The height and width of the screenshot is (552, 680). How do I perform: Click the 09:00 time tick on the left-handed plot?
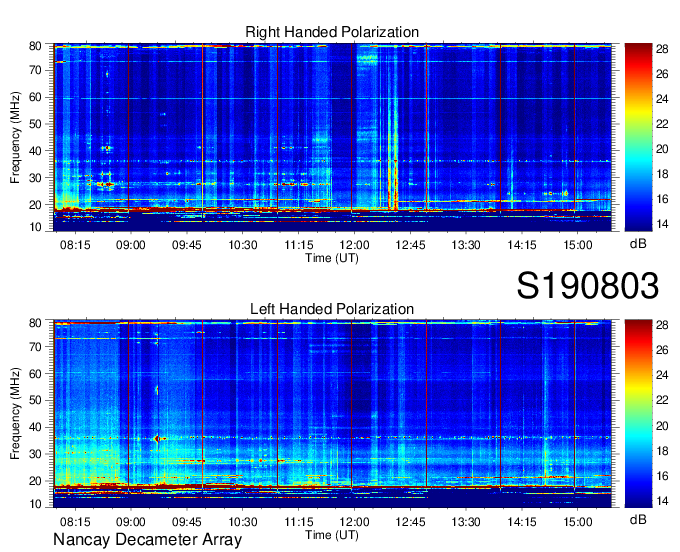click(x=131, y=522)
